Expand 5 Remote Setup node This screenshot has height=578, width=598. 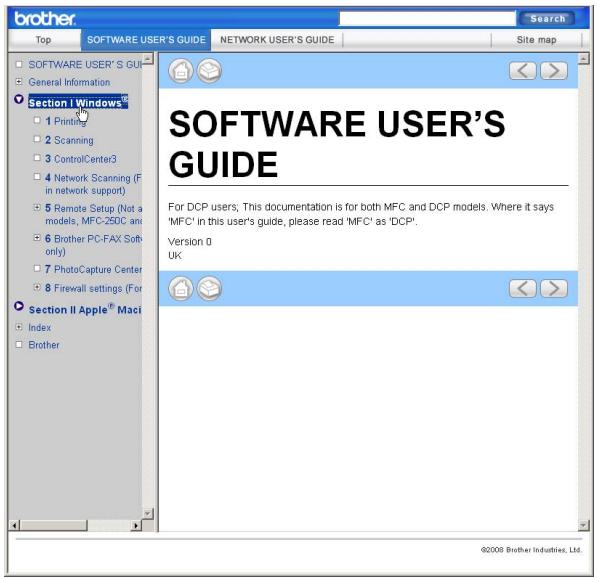point(37,207)
